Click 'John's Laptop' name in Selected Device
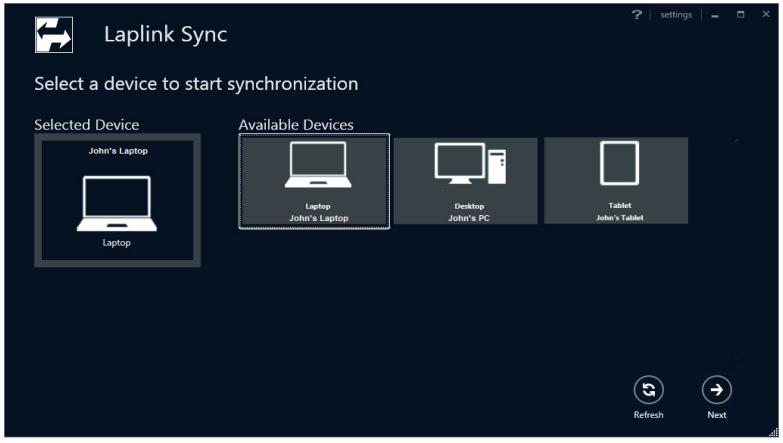This screenshot has width=783, height=443. point(118,151)
